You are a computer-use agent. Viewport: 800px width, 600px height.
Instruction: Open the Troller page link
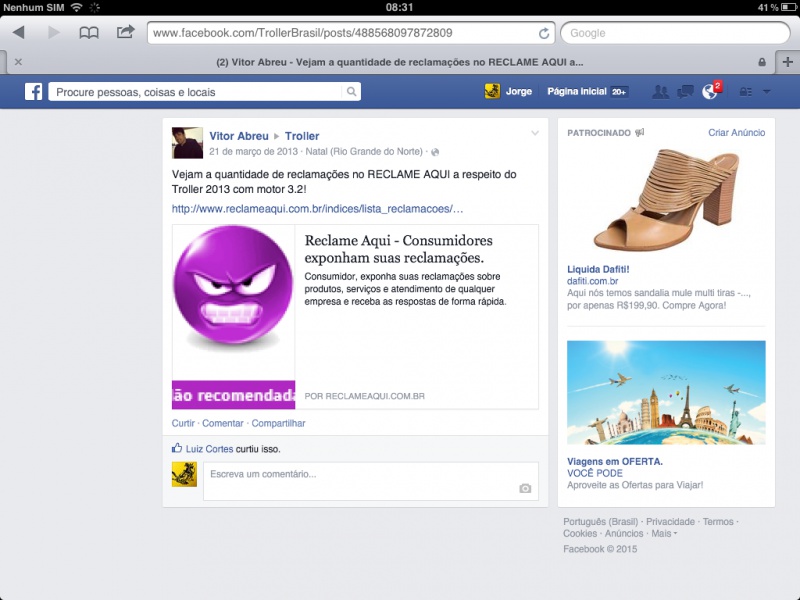pyautogui.click(x=302, y=136)
